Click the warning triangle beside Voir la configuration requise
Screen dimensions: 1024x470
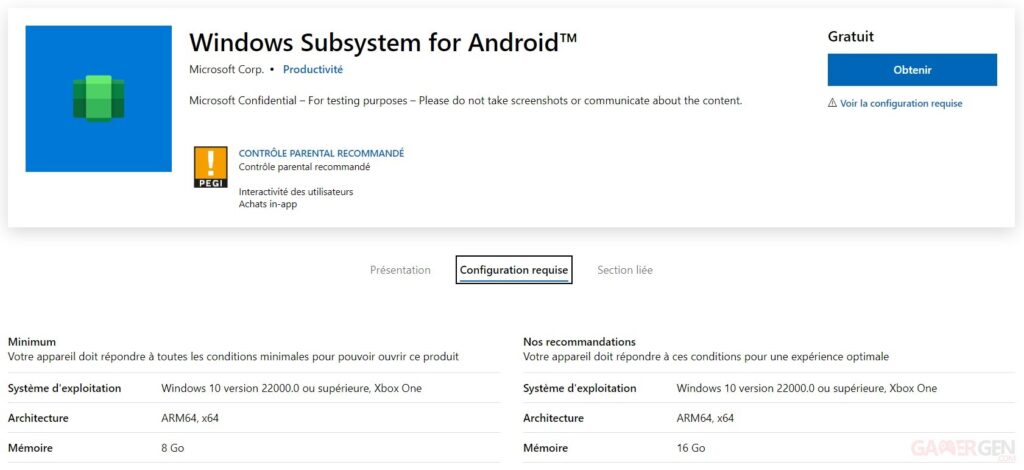[x=832, y=103]
